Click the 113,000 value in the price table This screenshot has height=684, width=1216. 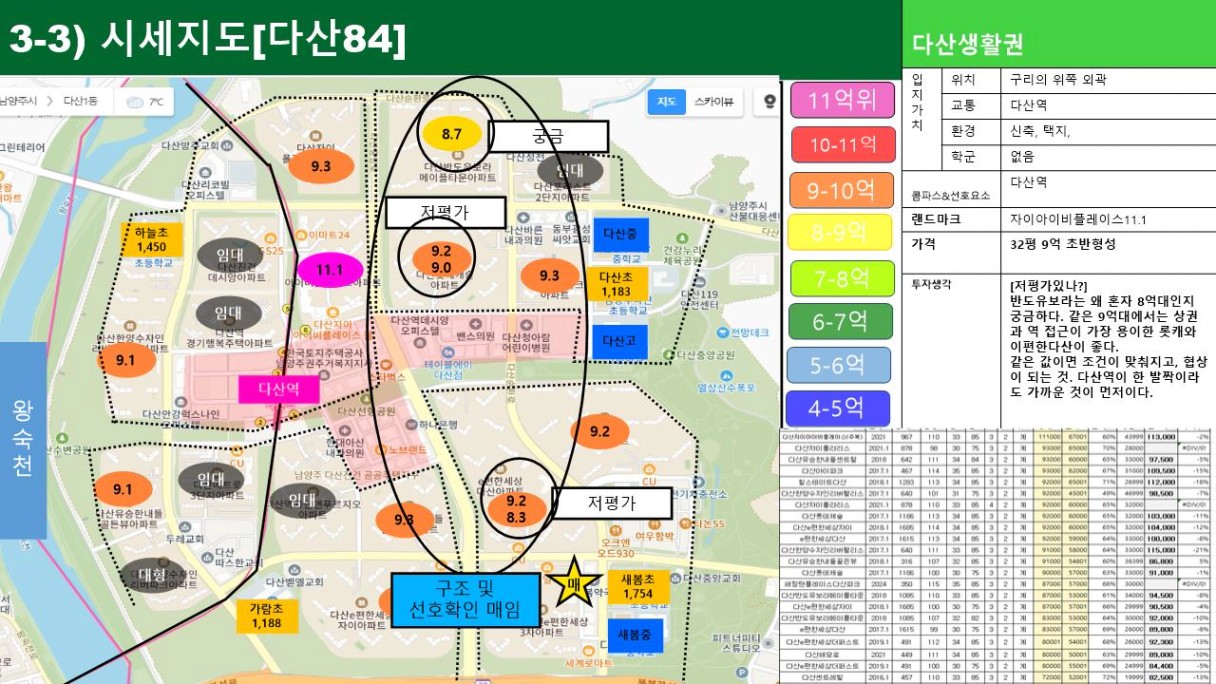1160,437
